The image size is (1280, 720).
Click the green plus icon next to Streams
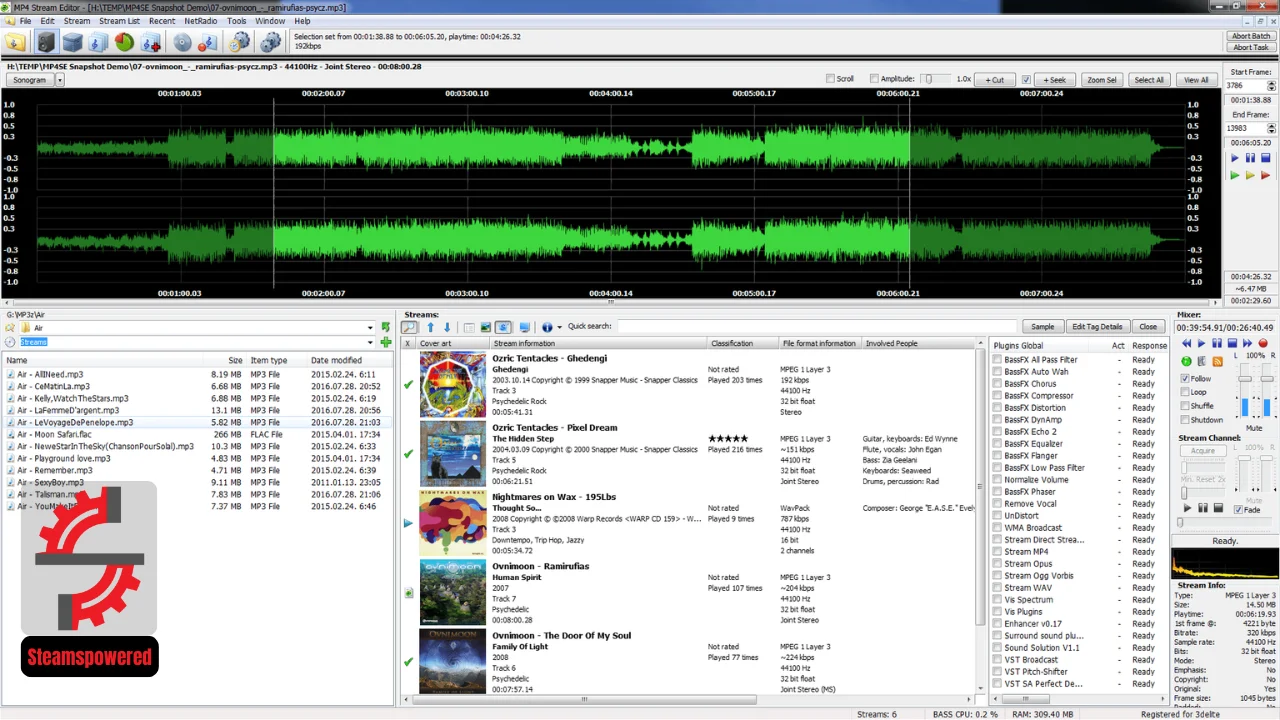pos(386,342)
